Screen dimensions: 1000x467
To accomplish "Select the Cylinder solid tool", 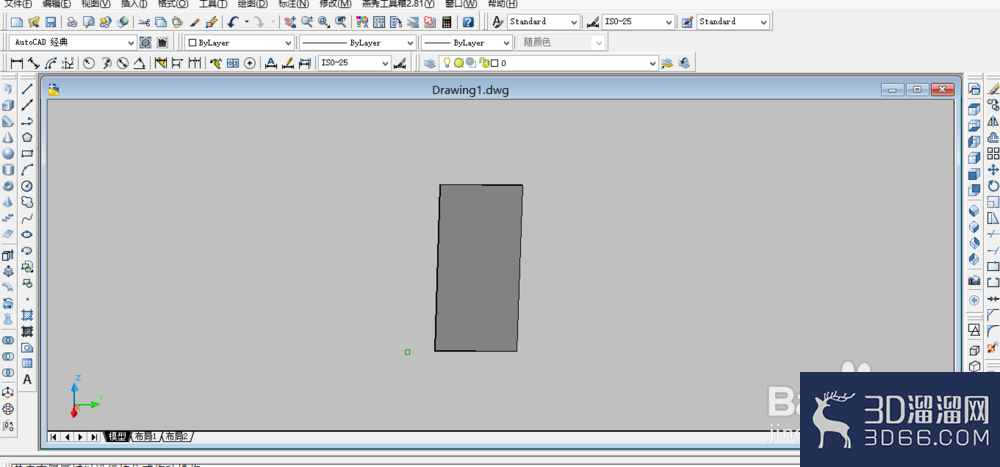I will coord(8,170).
